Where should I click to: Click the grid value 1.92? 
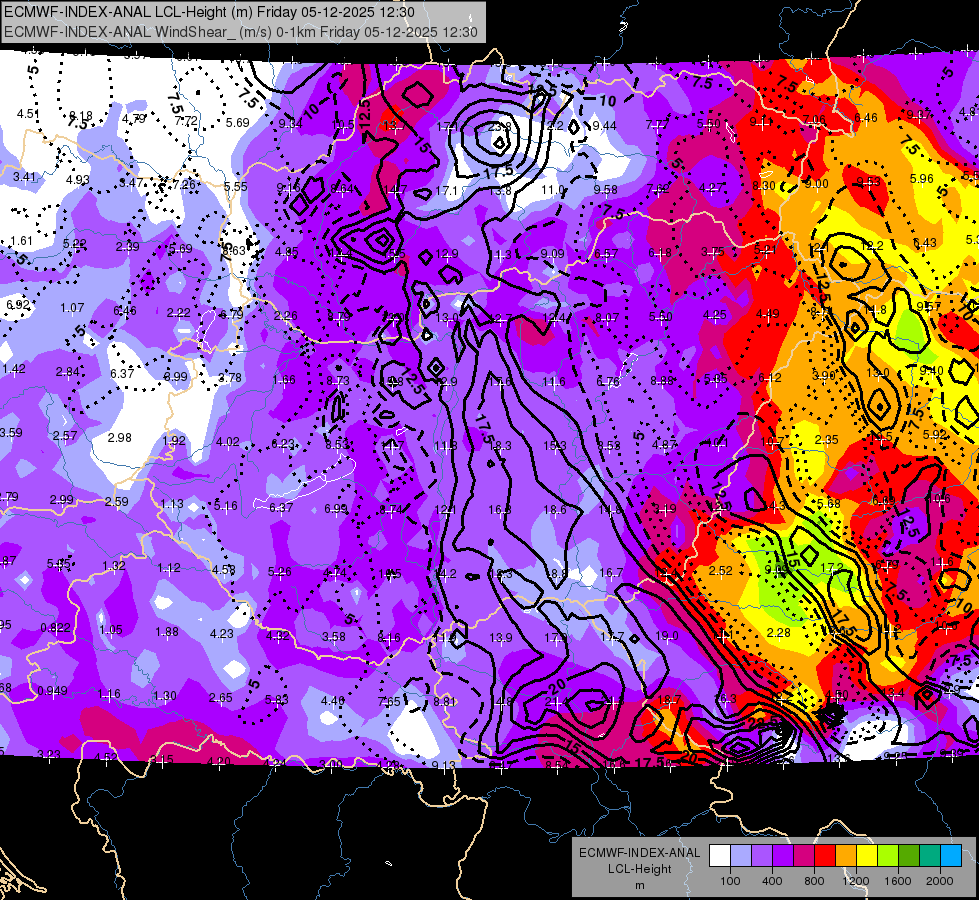tap(174, 440)
